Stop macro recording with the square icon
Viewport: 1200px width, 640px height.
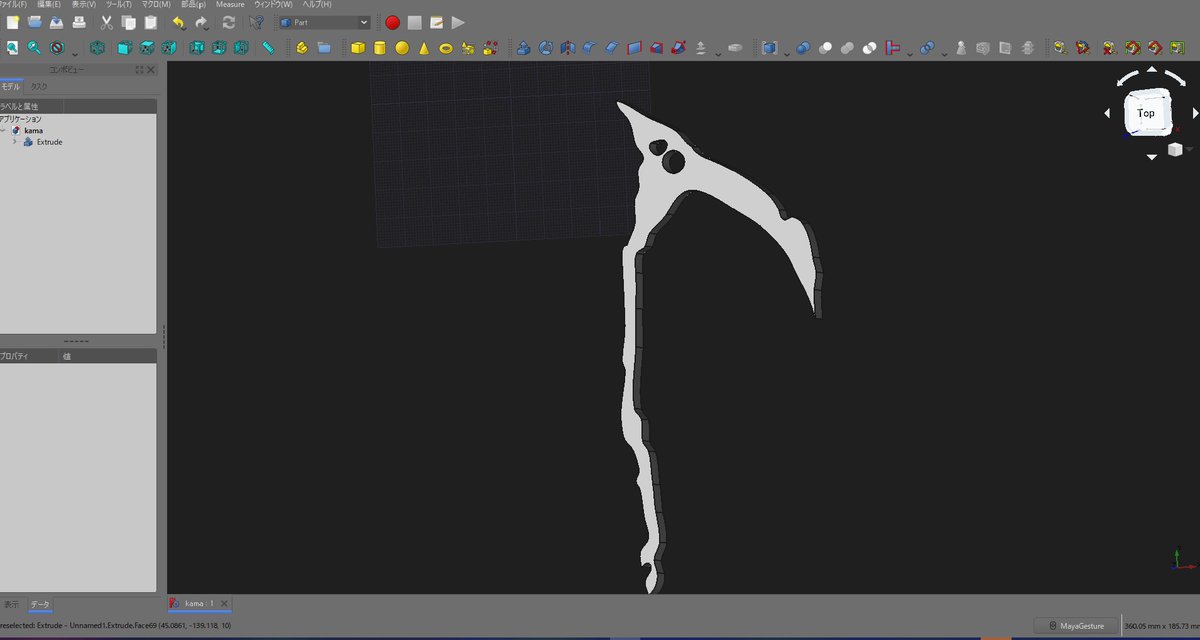(x=414, y=22)
